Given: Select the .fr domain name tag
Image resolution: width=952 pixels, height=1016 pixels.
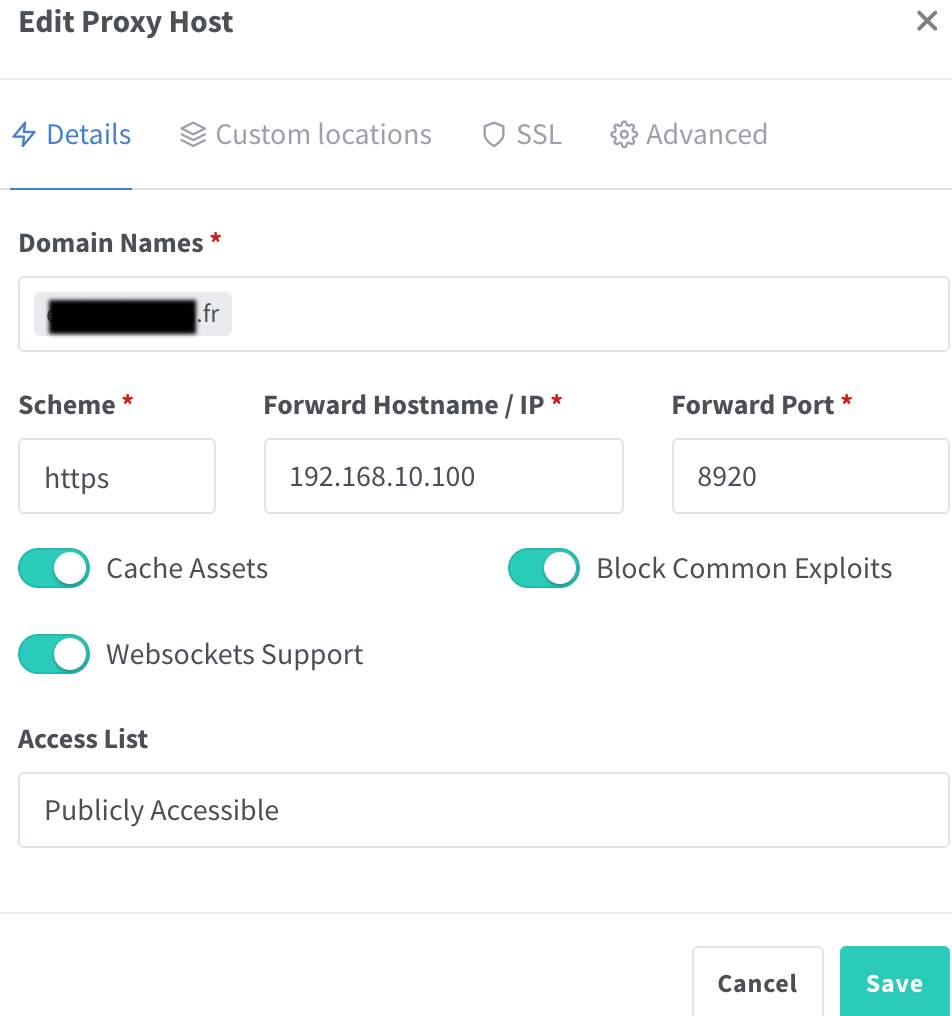Looking at the screenshot, I should click(x=133, y=315).
